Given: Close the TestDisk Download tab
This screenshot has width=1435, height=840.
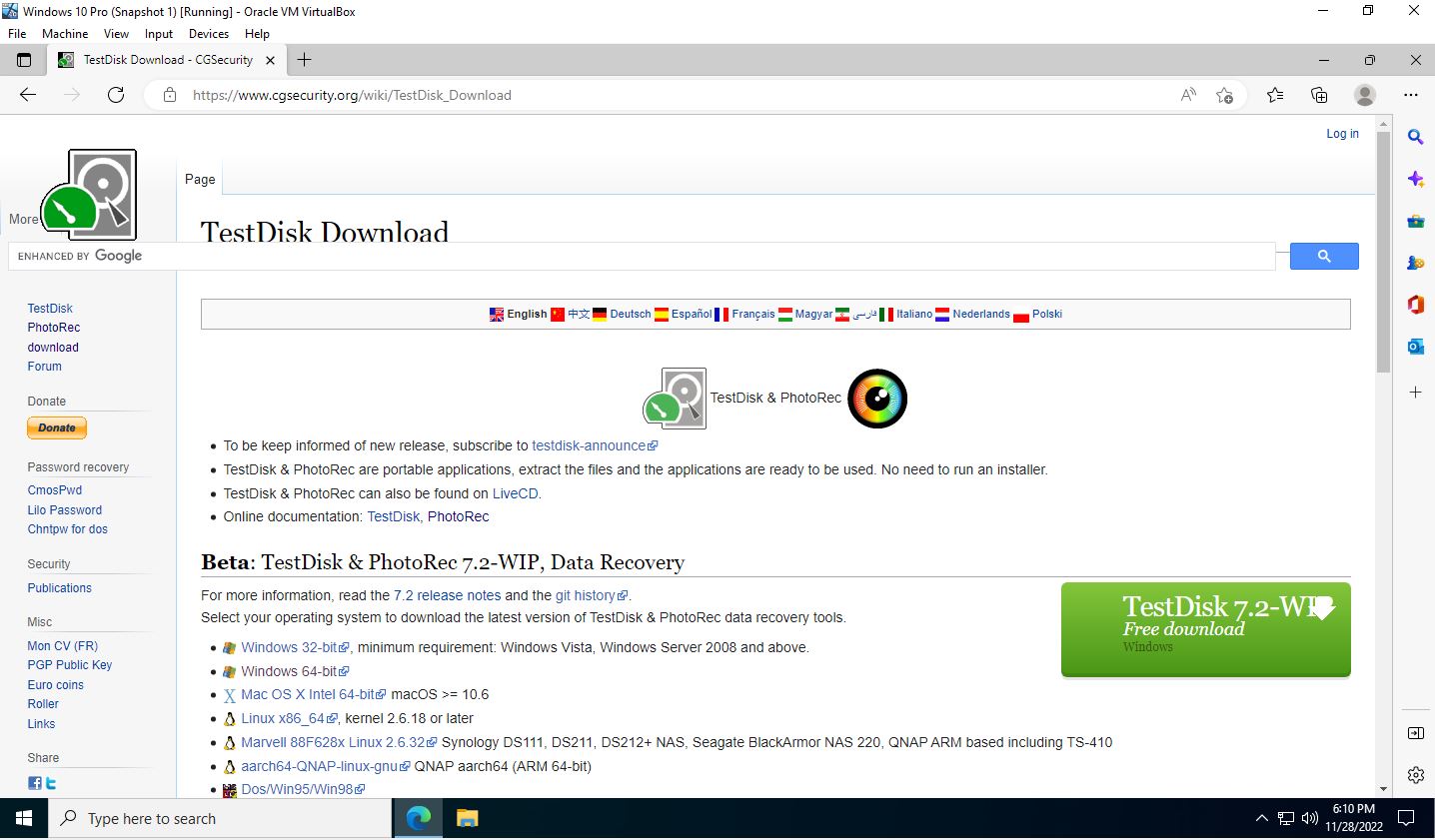Looking at the screenshot, I should (270, 60).
